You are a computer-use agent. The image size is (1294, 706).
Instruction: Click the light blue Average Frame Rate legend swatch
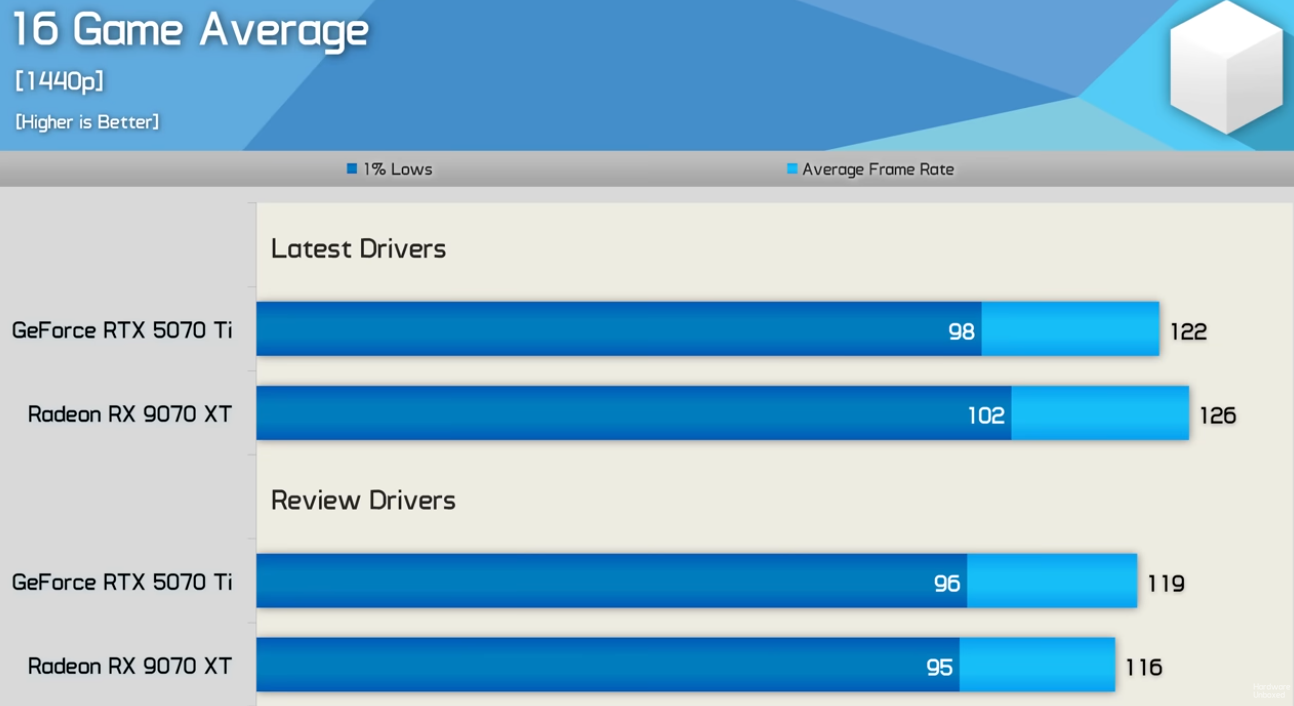point(792,169)
